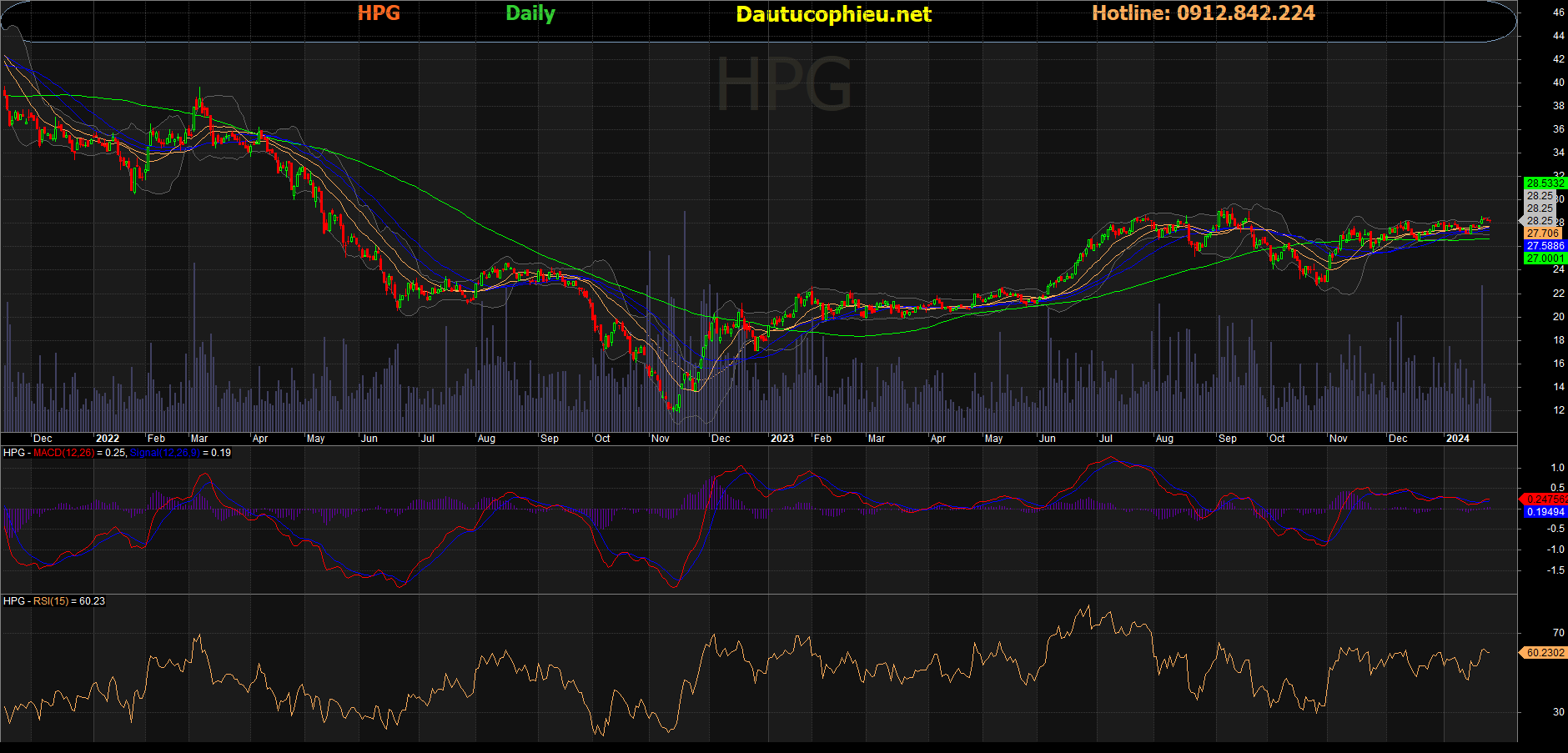Click the blue 0.19494 signal value tag

(x=1545, y=512)
